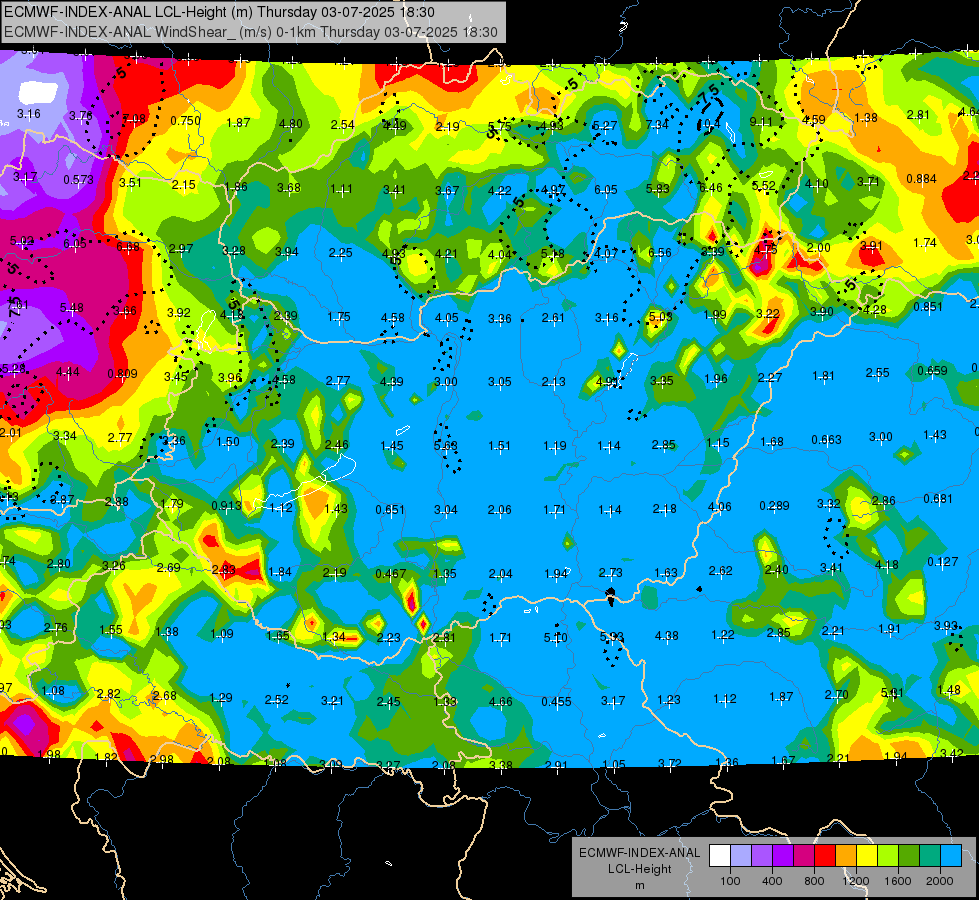Viewport: 979px width, 900px height.
Task: Click the magenta-pink legend swatch
Action: (804, 856)
